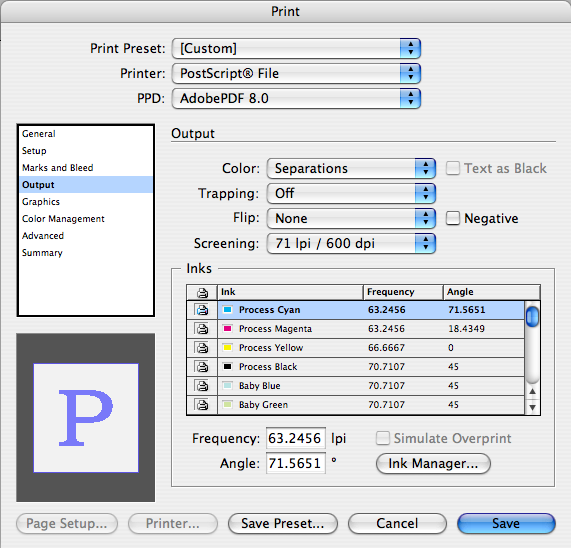Click printer icon in Inks table header

[x=202, y=292]
